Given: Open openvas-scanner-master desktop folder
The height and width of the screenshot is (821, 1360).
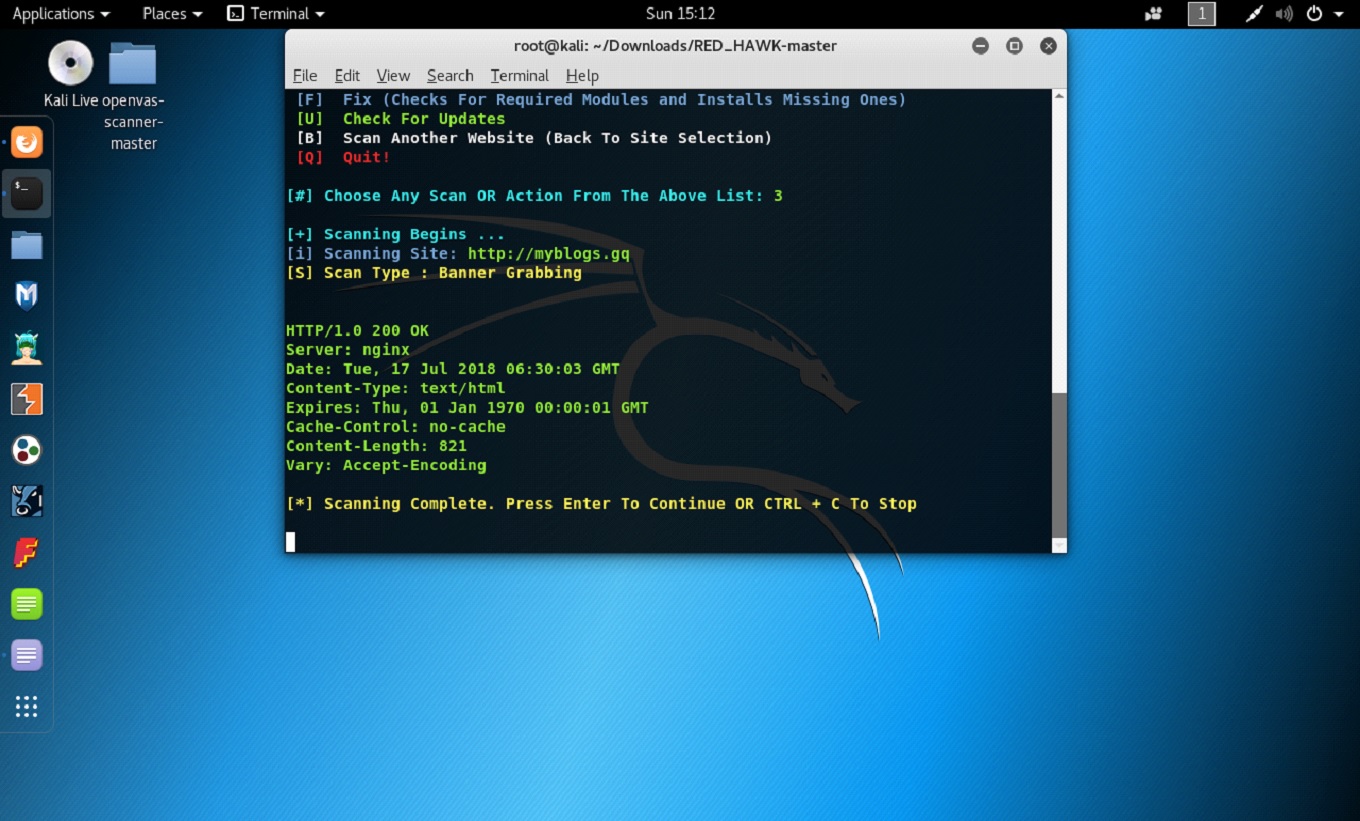Looking at the screenshot, I should (134, 96).
